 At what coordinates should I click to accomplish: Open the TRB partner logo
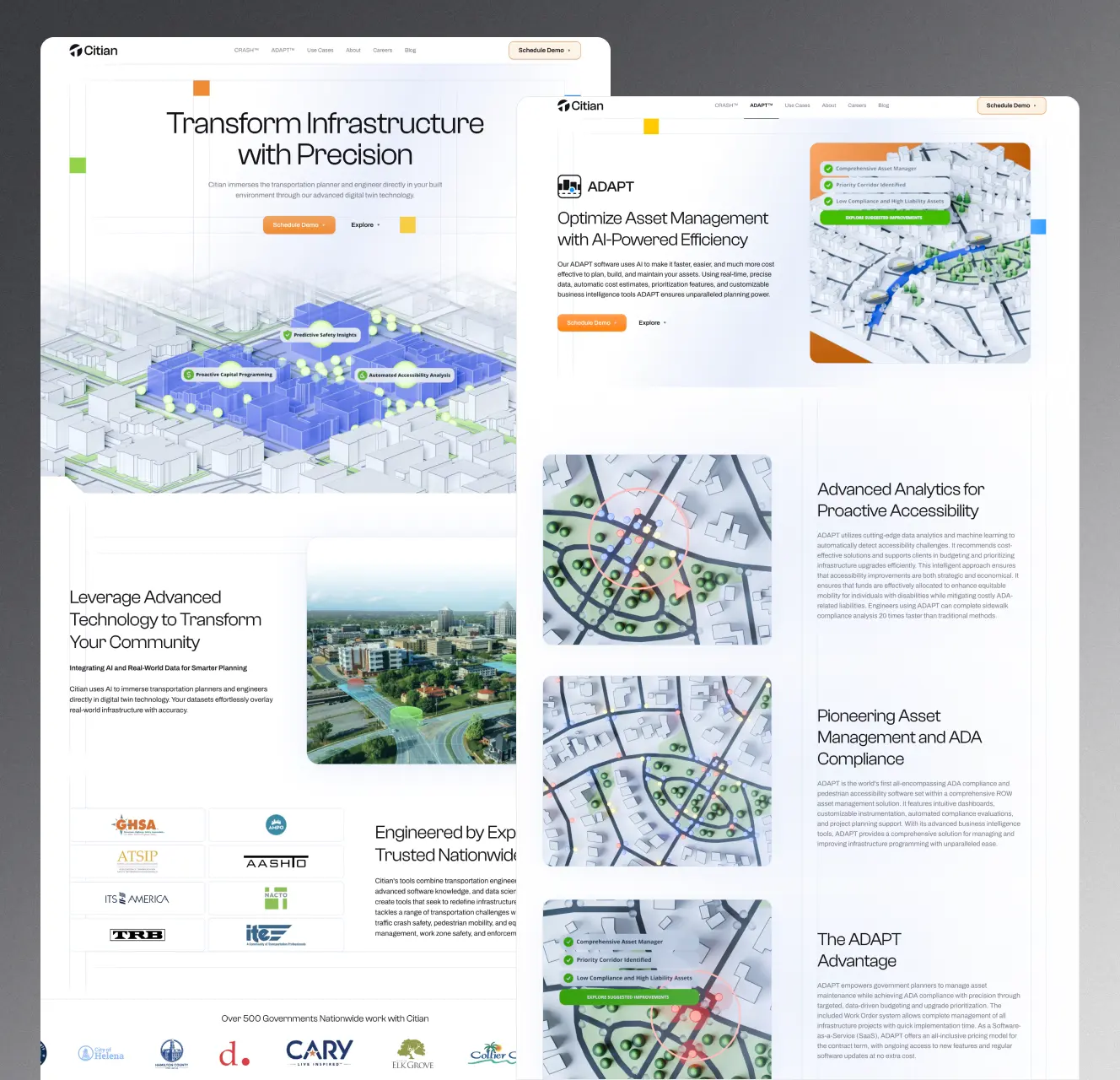(137, 935)
